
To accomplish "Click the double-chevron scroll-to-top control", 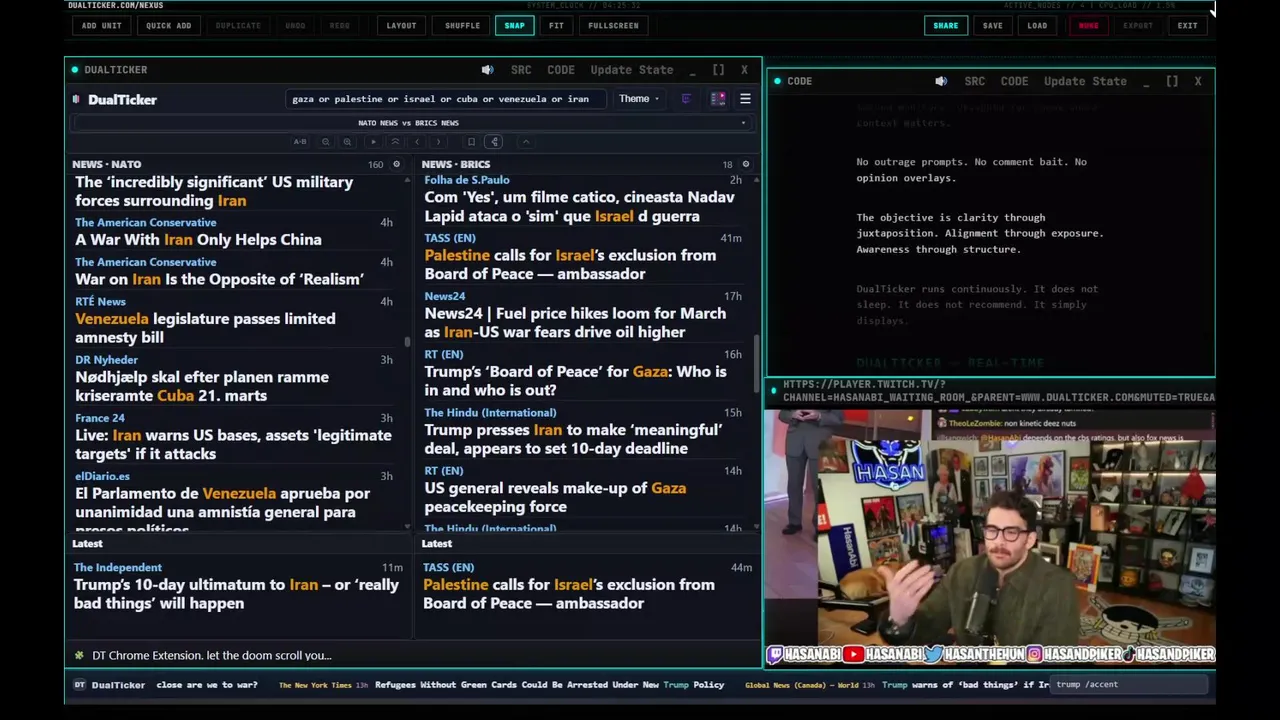I will (395, 142).
